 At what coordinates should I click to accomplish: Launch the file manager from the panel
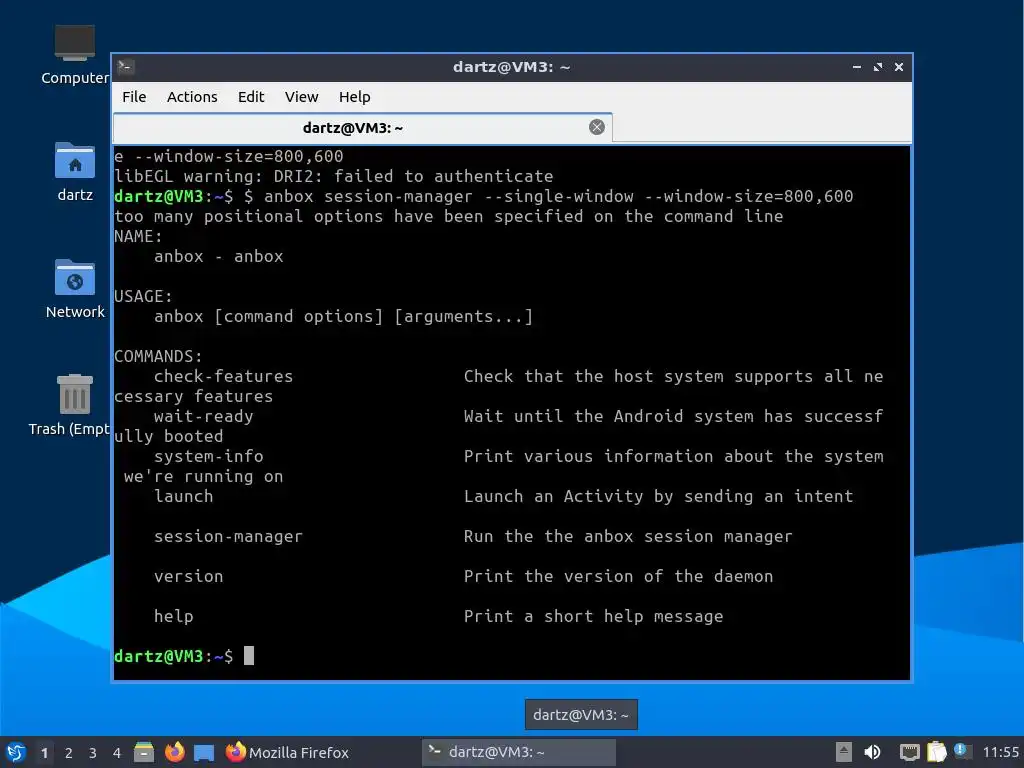pos(144,752)
